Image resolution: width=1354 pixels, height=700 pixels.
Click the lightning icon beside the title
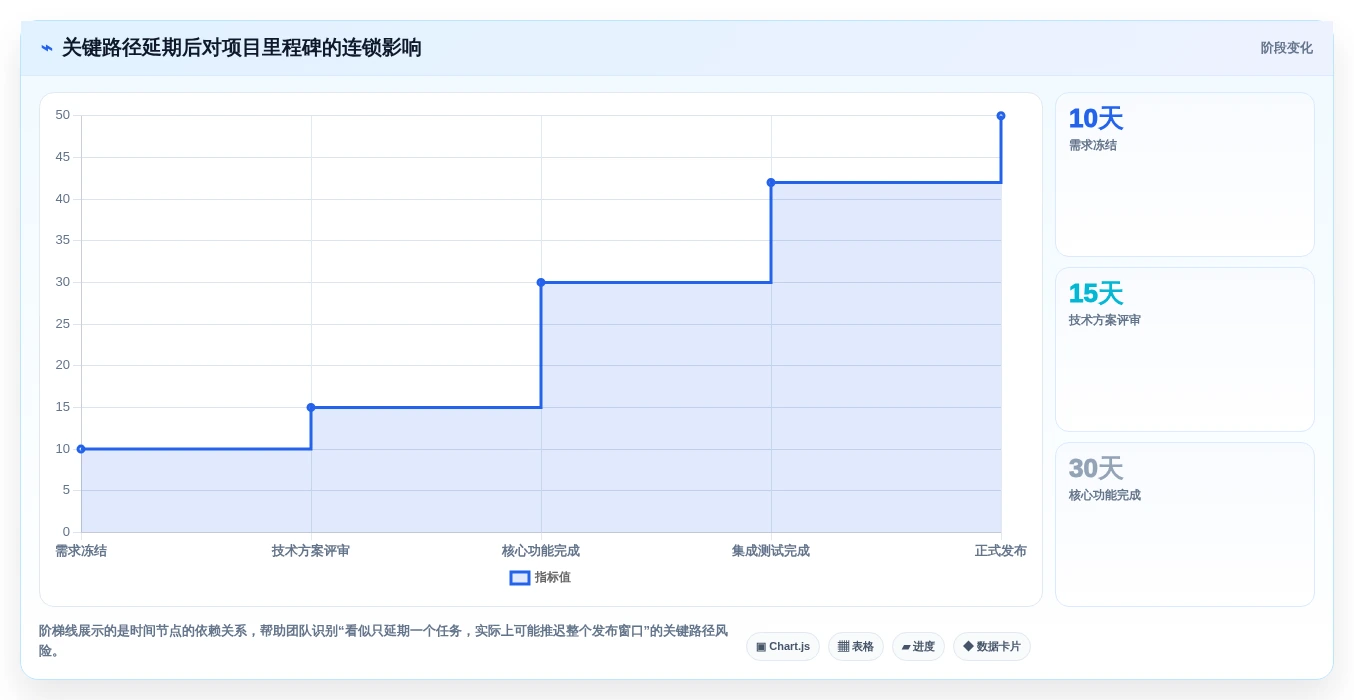click(x=47, y=48)
